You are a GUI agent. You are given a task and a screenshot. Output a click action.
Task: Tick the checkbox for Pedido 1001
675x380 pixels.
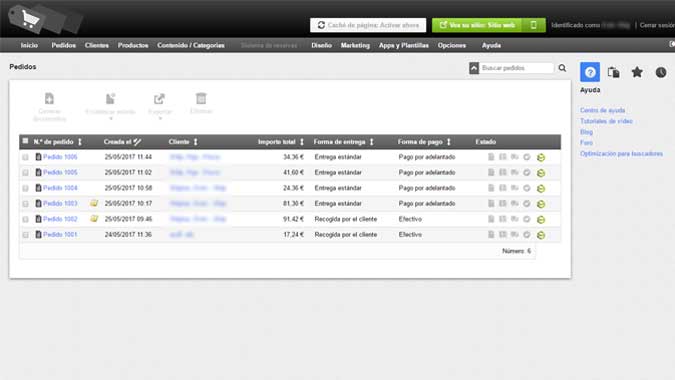coord(25,235)
